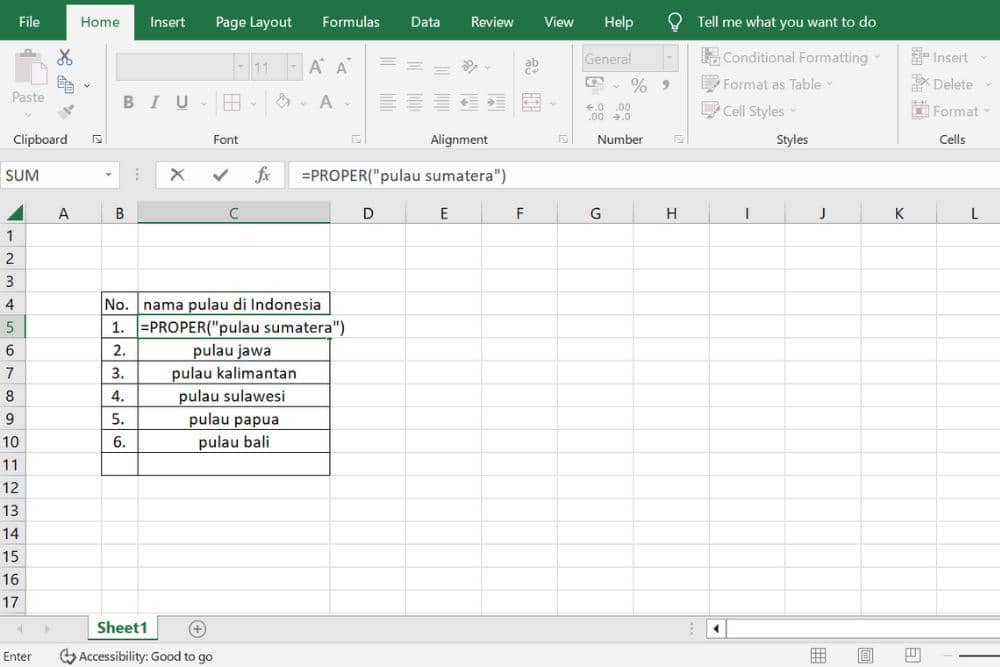
Task: Select cell containing pulau kalimantan
Action: click(234, 373)
